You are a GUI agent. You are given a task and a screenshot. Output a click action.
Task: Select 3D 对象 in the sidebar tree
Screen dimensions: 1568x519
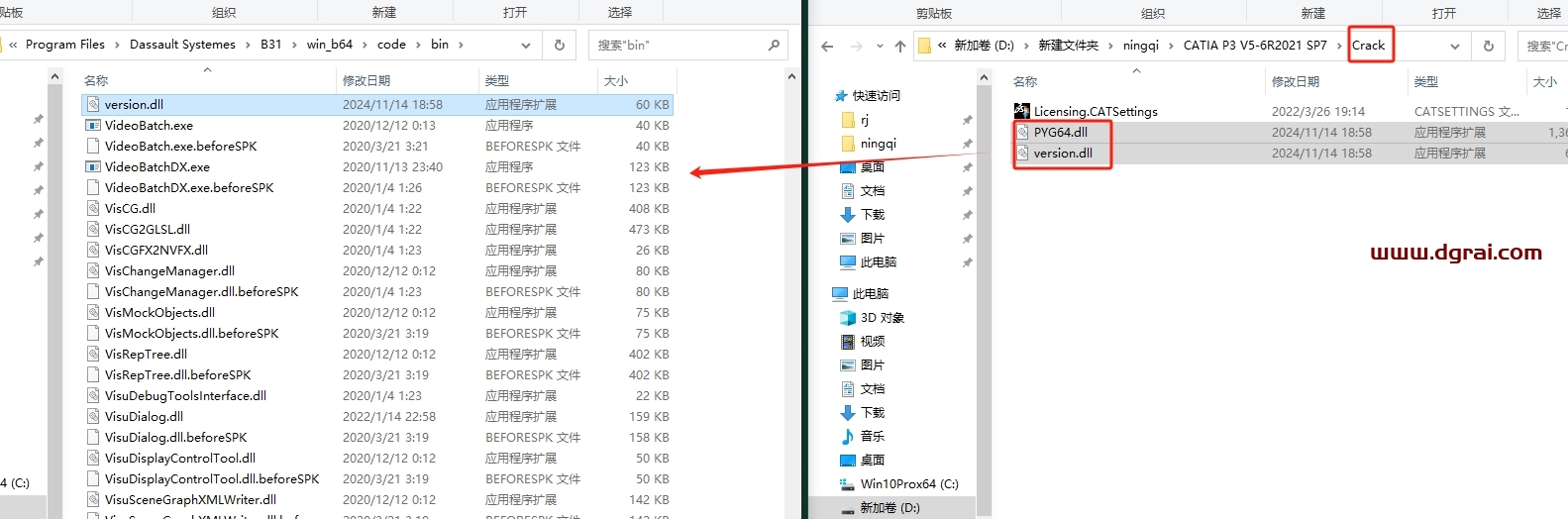[x=883, y=318]
